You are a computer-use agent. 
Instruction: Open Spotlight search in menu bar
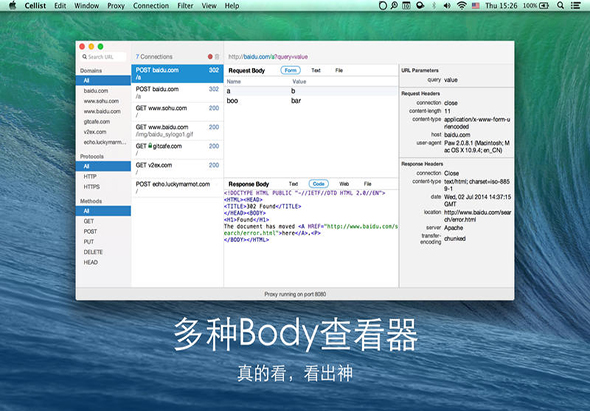click(560, 6)
